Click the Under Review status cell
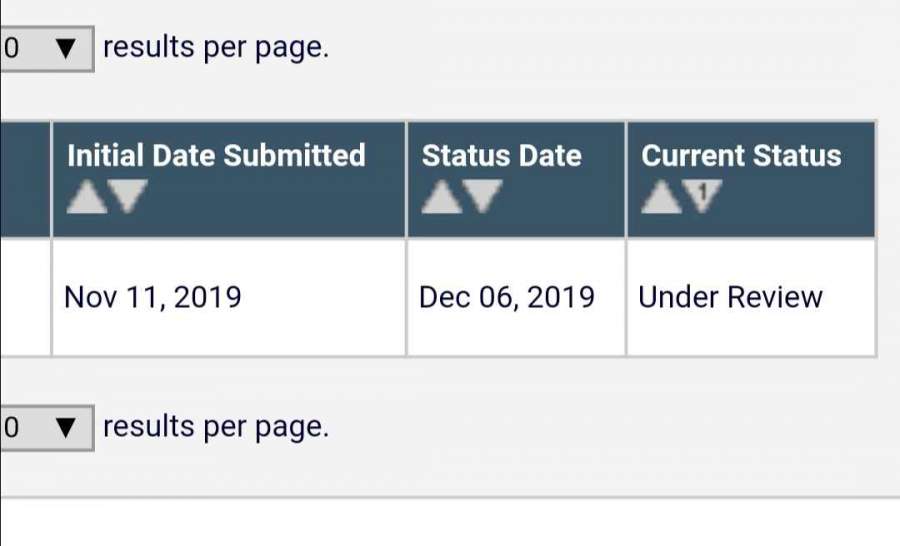The image size is (900, 546). (x=730, y=297)
